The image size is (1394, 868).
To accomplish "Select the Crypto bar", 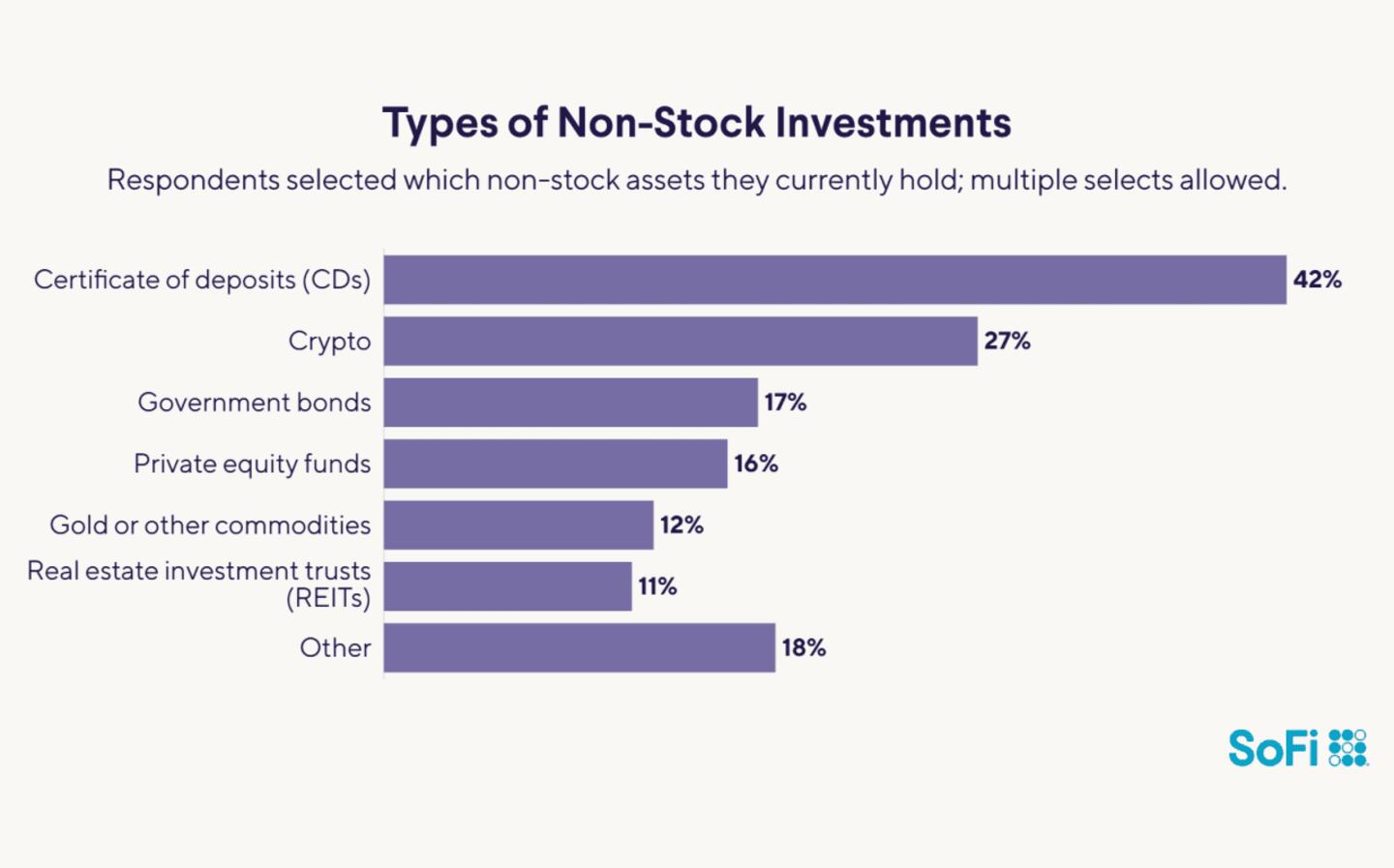I will point(681,341).
